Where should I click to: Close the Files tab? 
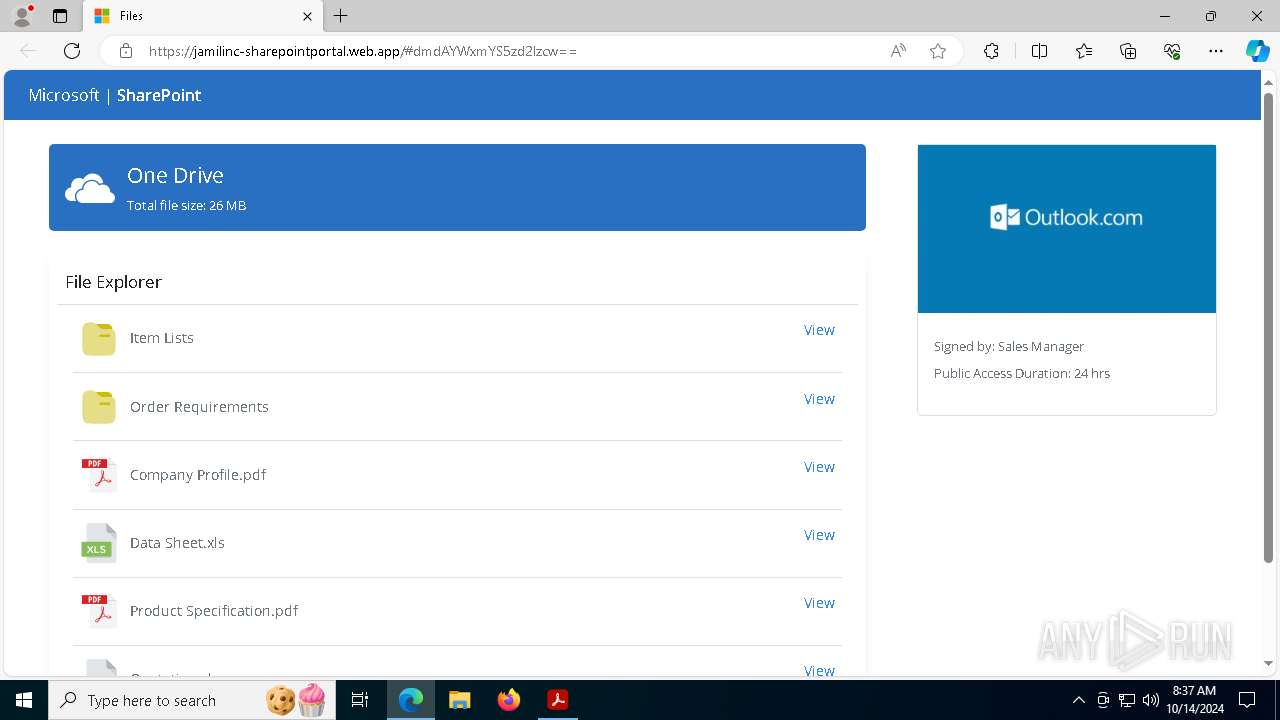[x=307, y=16]
